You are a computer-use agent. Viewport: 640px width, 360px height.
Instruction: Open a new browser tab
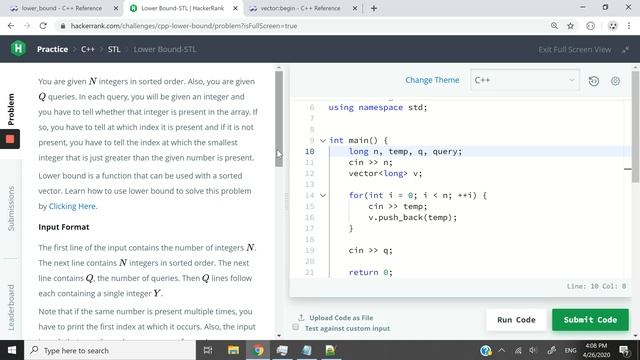pyautogui.click(x=373, y=8)
